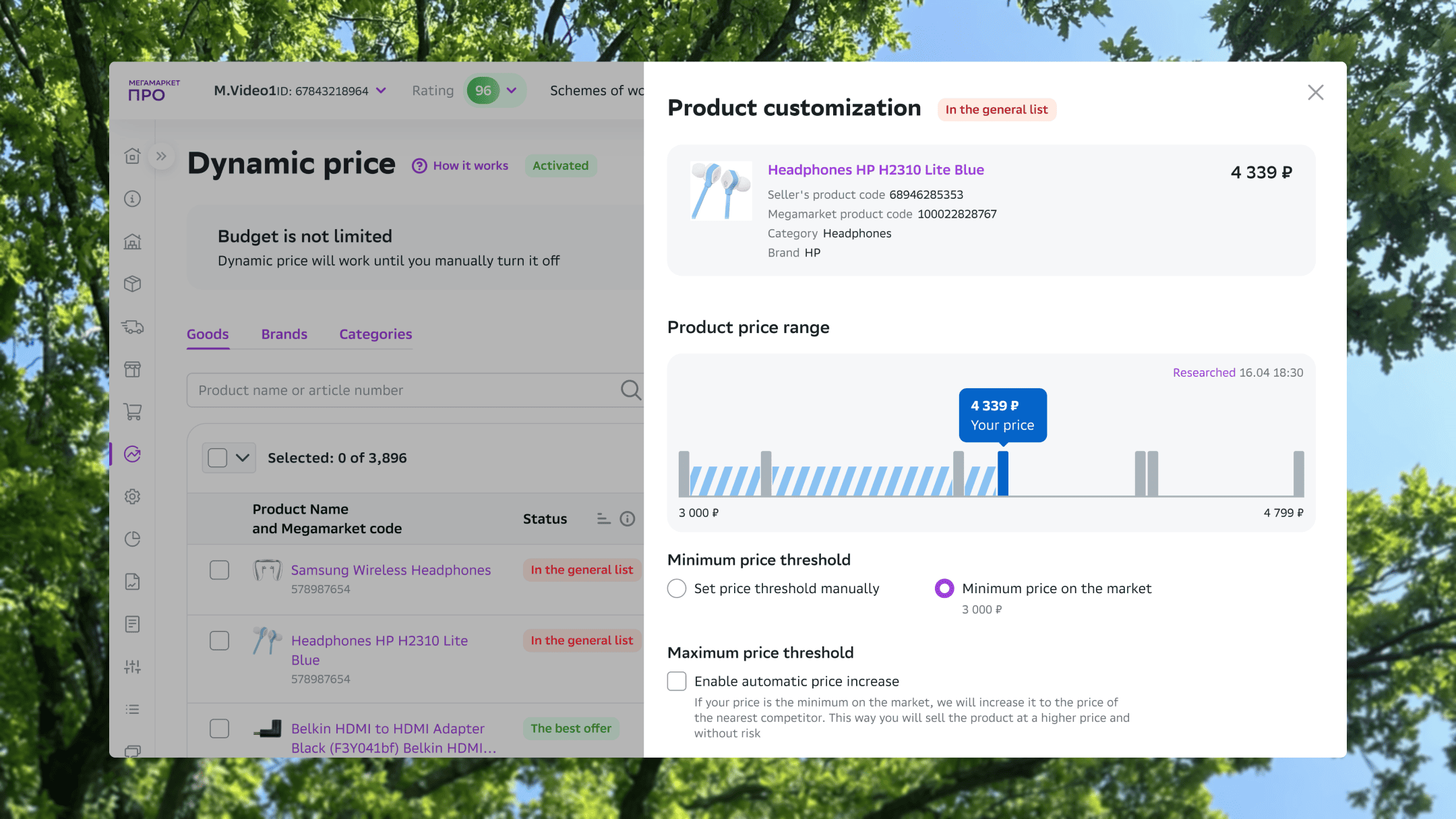
Task: Select the dynamic price chart sidebar icon
Action: 132,454
